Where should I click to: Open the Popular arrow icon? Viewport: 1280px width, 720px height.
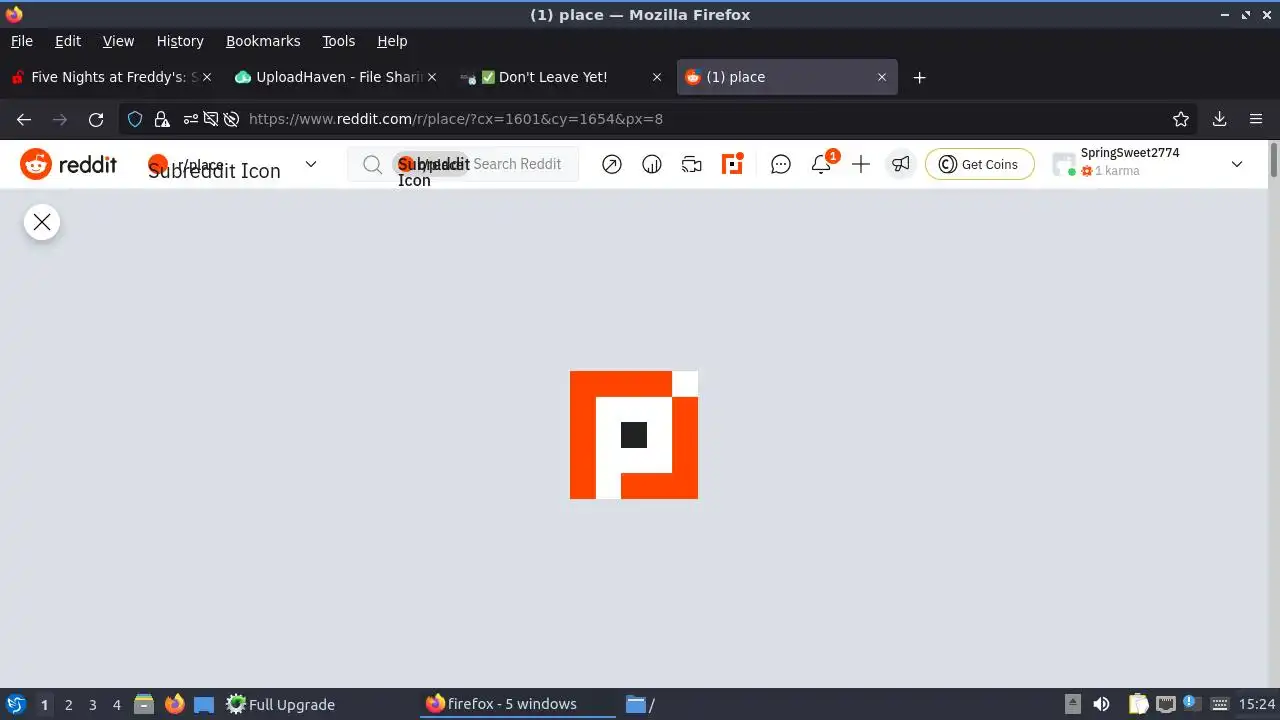612,164
